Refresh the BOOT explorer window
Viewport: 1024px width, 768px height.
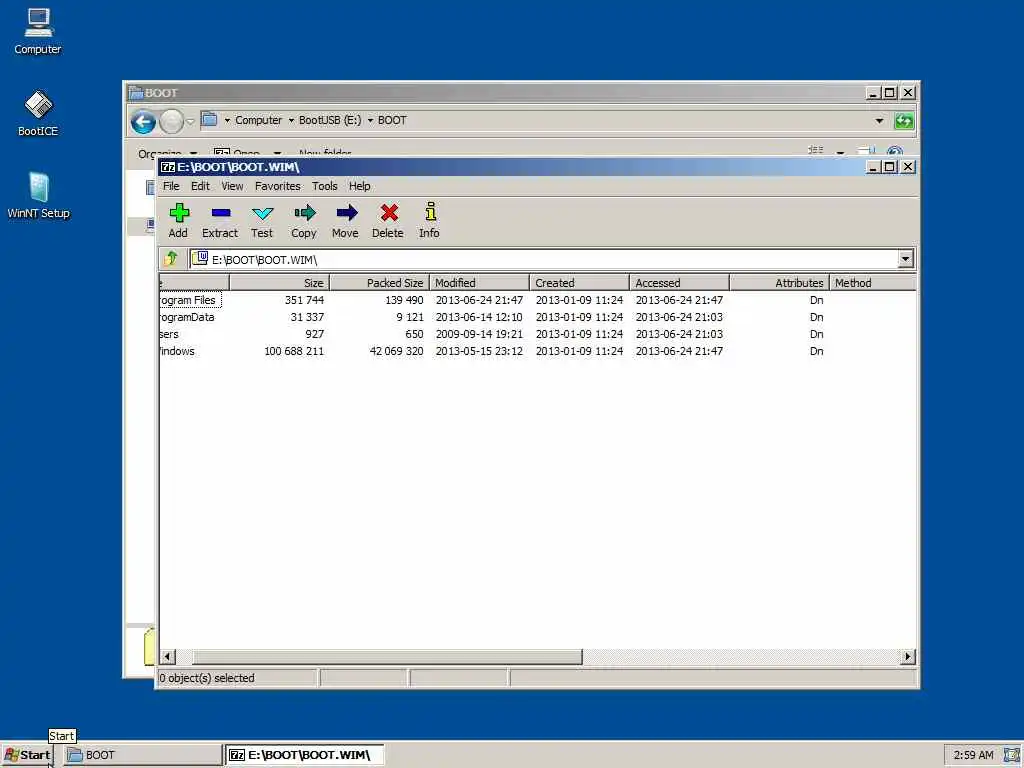point(904,121)
